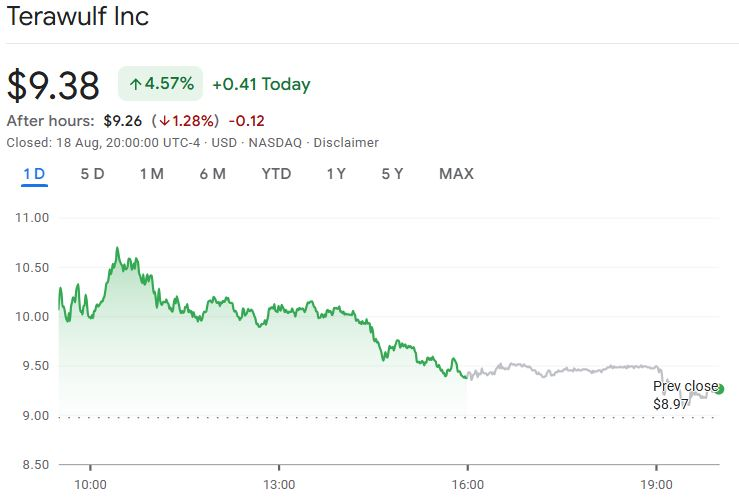The width and height of the screenshot is (739, 499).
Task: Select the 1D time range tab
Action: click(34, 174)
